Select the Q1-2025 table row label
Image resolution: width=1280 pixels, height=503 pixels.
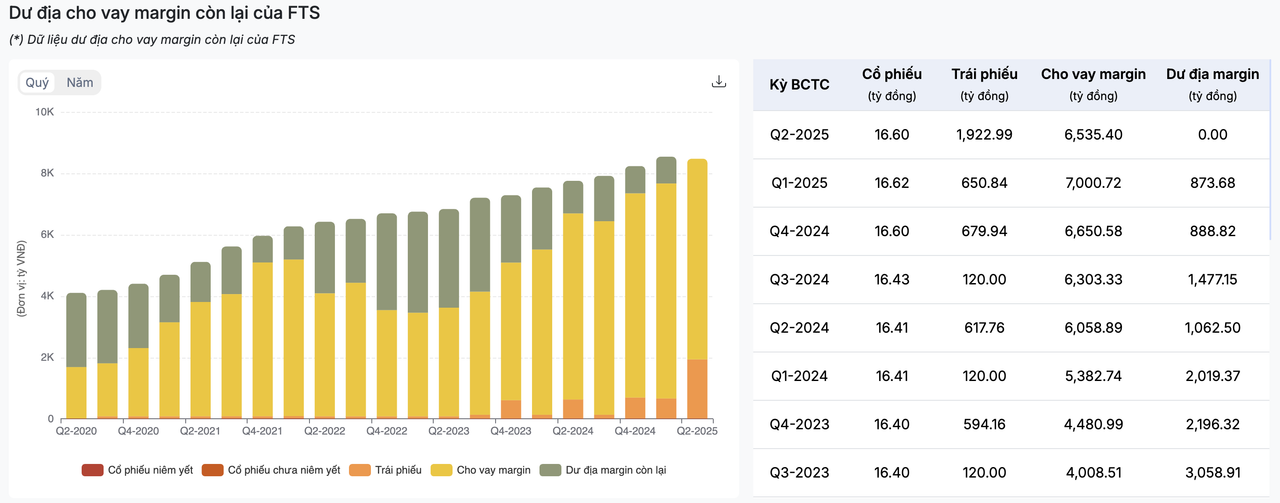tap(799, 183)
